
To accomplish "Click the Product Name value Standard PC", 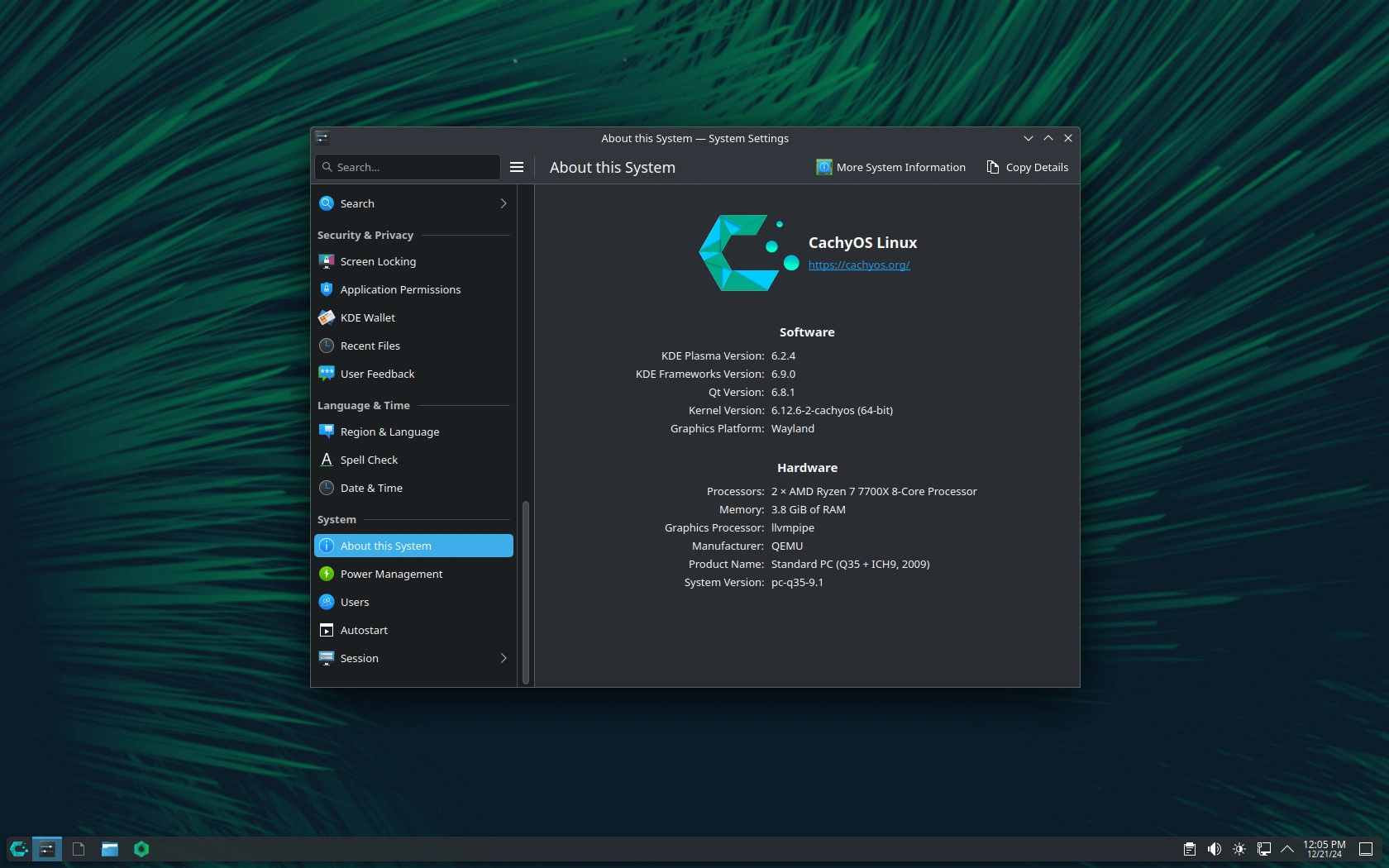I will 850,564.
